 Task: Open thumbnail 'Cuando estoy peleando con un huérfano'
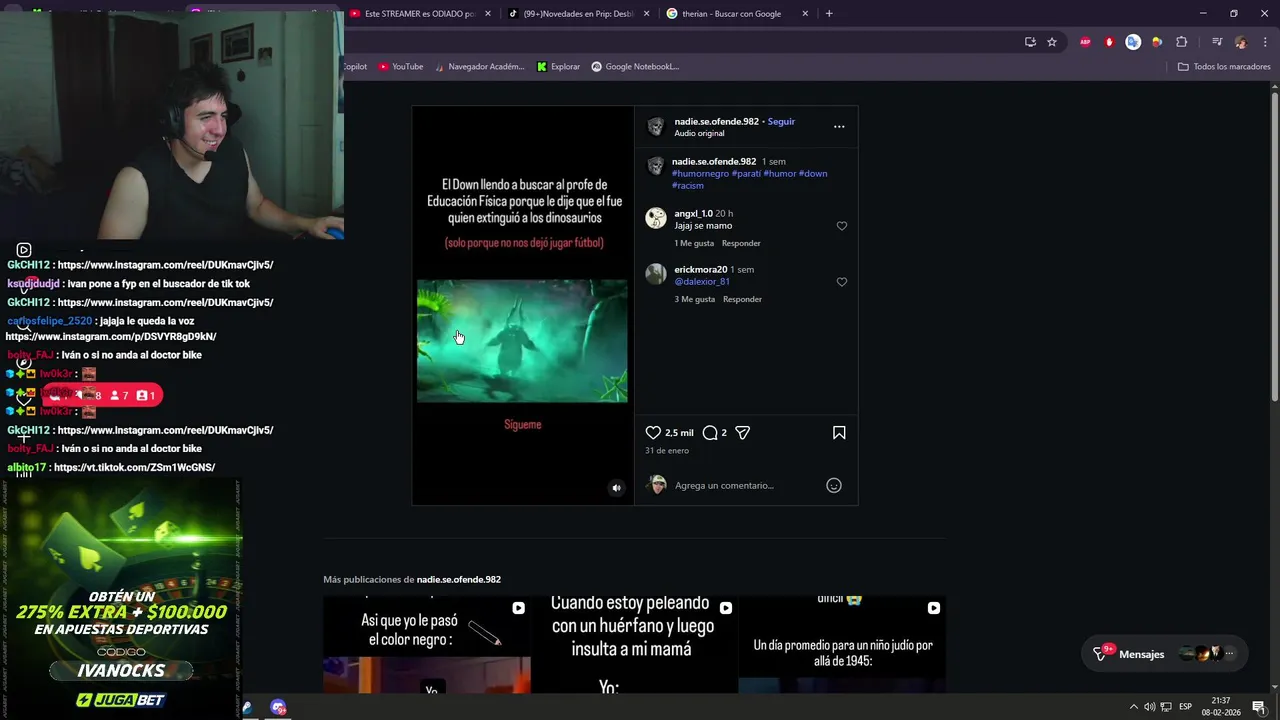tap(634, 645)
